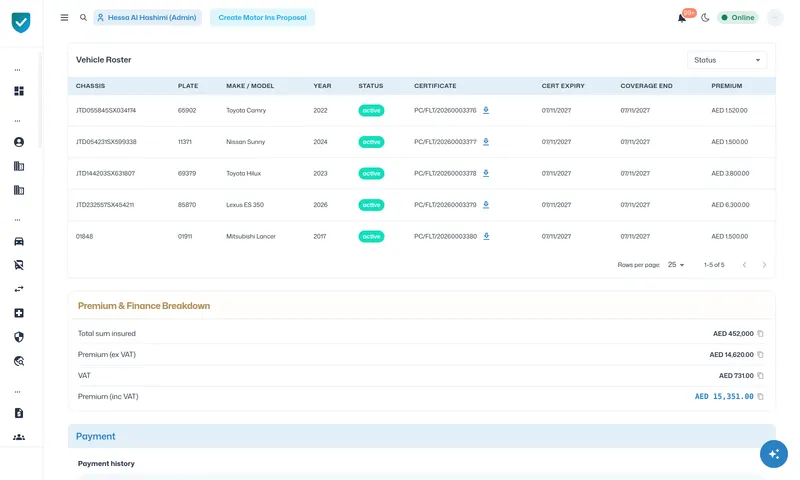This screenshot has height=480, width=800.
Task: Click the active badge for Lexus ES 350
Action: (371, 205)
